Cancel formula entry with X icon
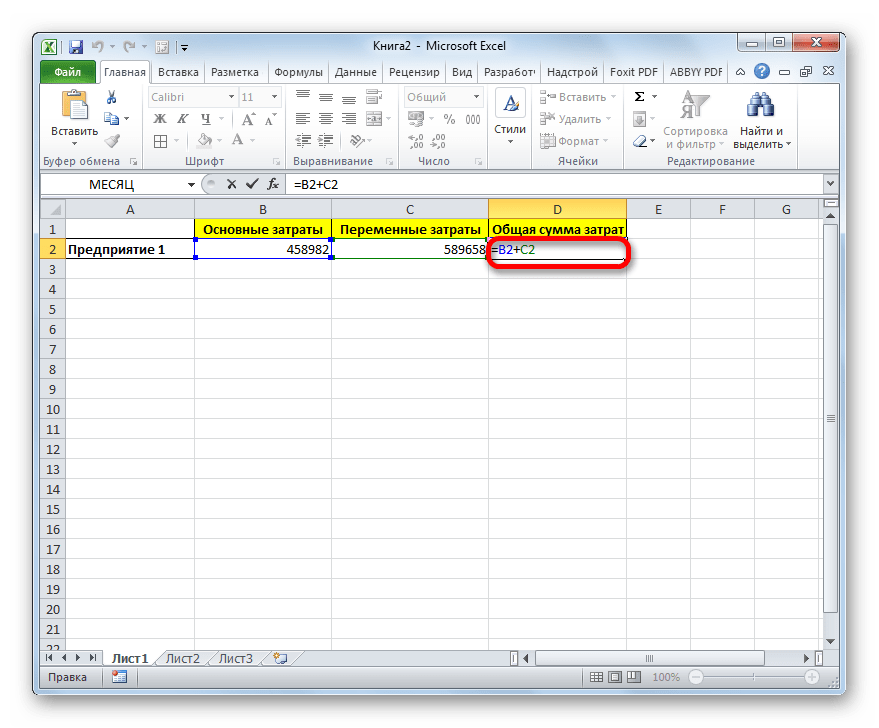This screenshot has height=728, width=879. (232, 185)
